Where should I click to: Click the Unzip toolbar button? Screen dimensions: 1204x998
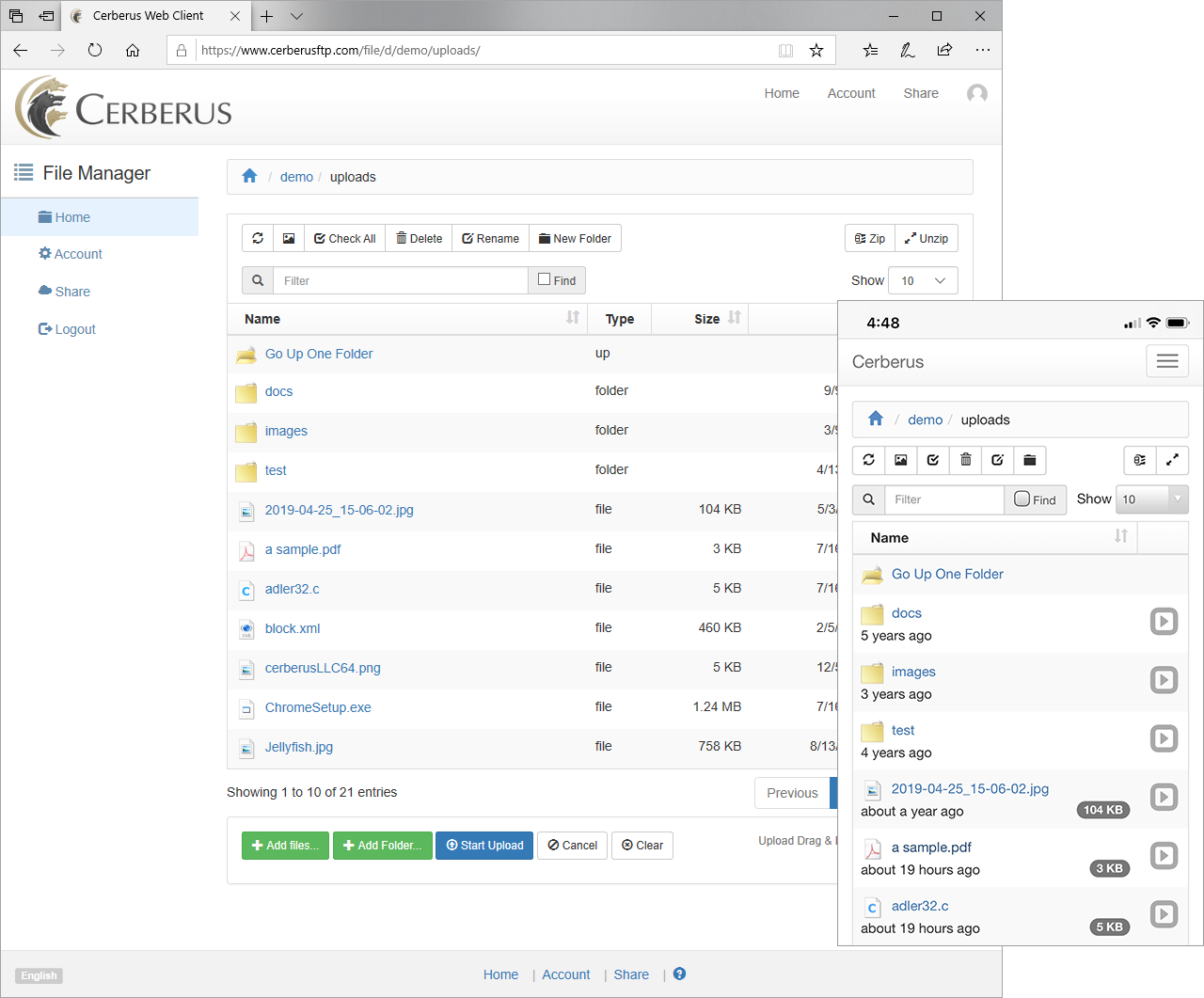(927, 239)
